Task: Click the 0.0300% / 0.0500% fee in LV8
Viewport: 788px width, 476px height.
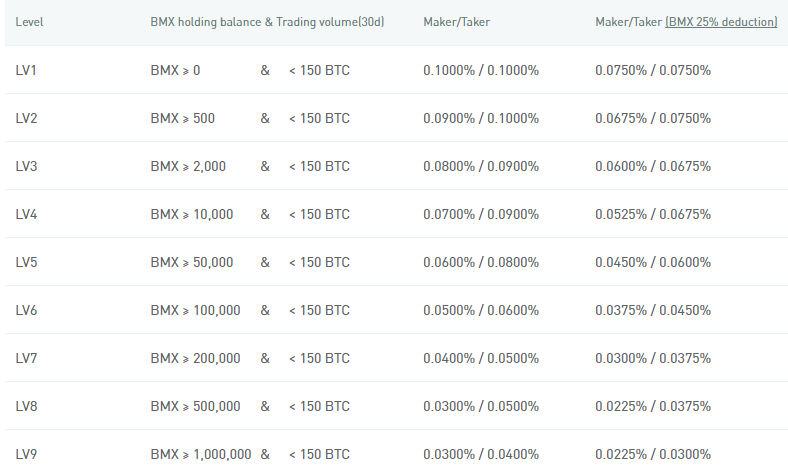Action: click(481, 406)
